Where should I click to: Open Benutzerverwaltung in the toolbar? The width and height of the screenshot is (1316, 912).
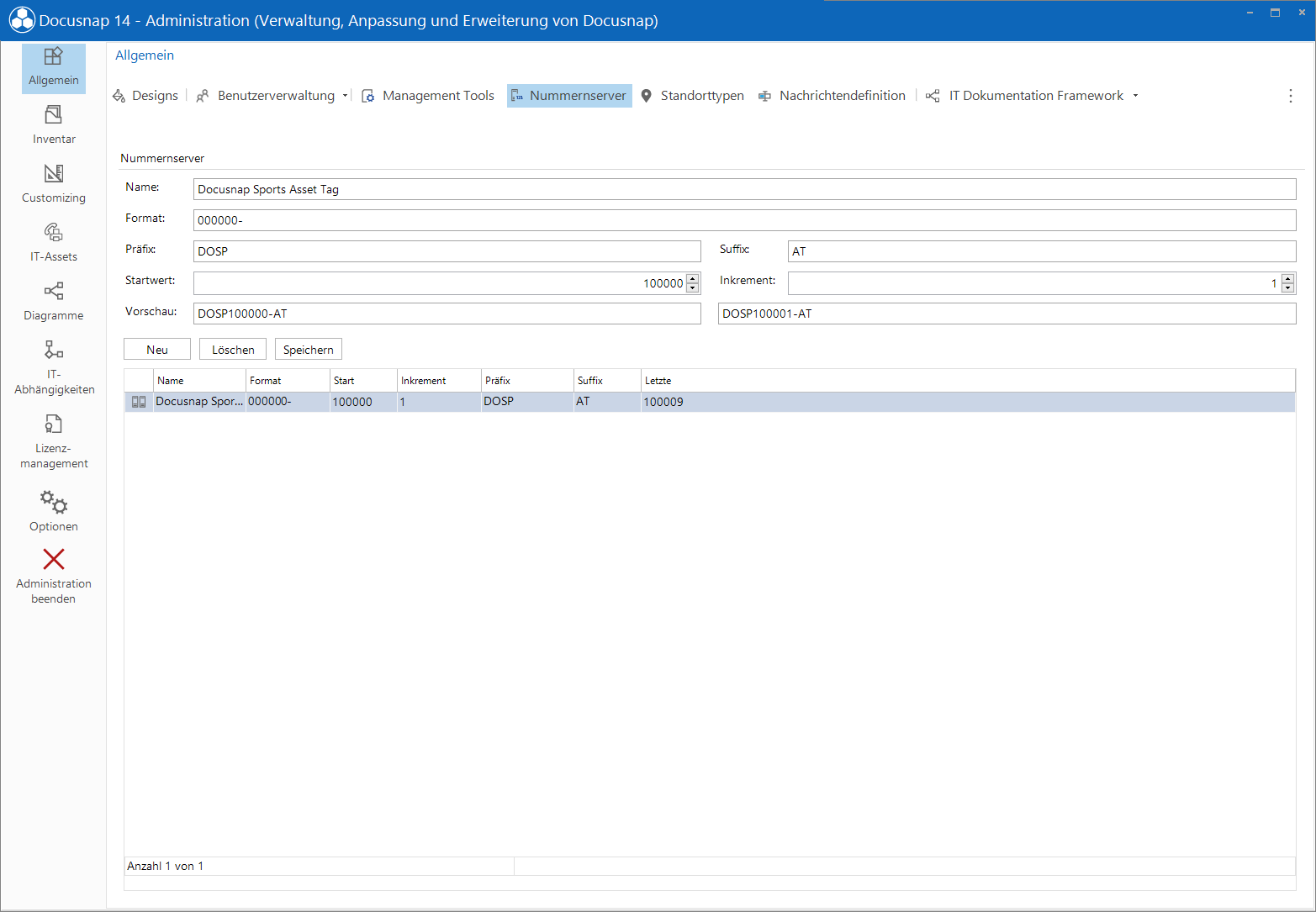coord(267,96)
